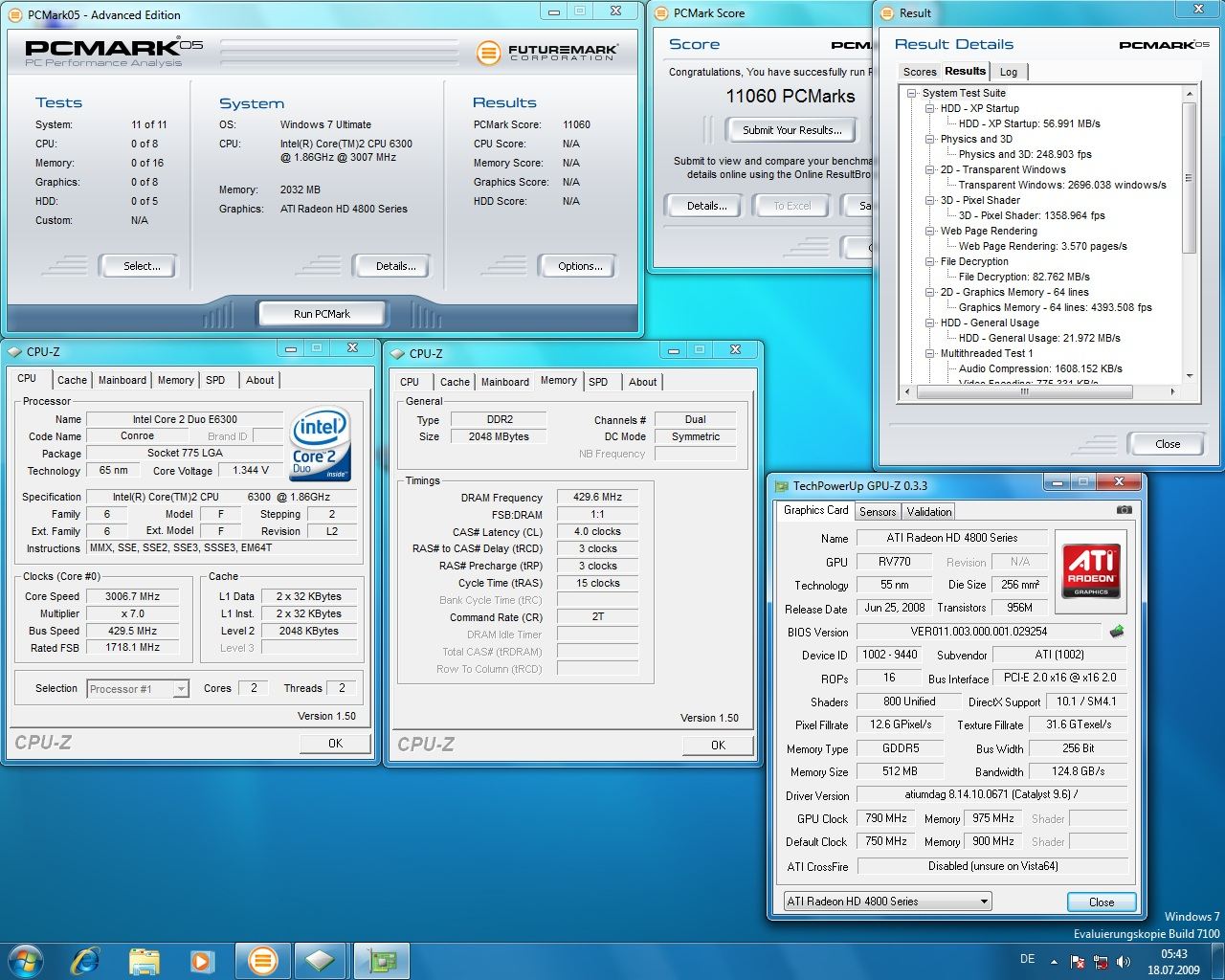This screenshot has width=1225, height=980.
Task: Click Close button in GPU-Z
Action: [1102, 902]
